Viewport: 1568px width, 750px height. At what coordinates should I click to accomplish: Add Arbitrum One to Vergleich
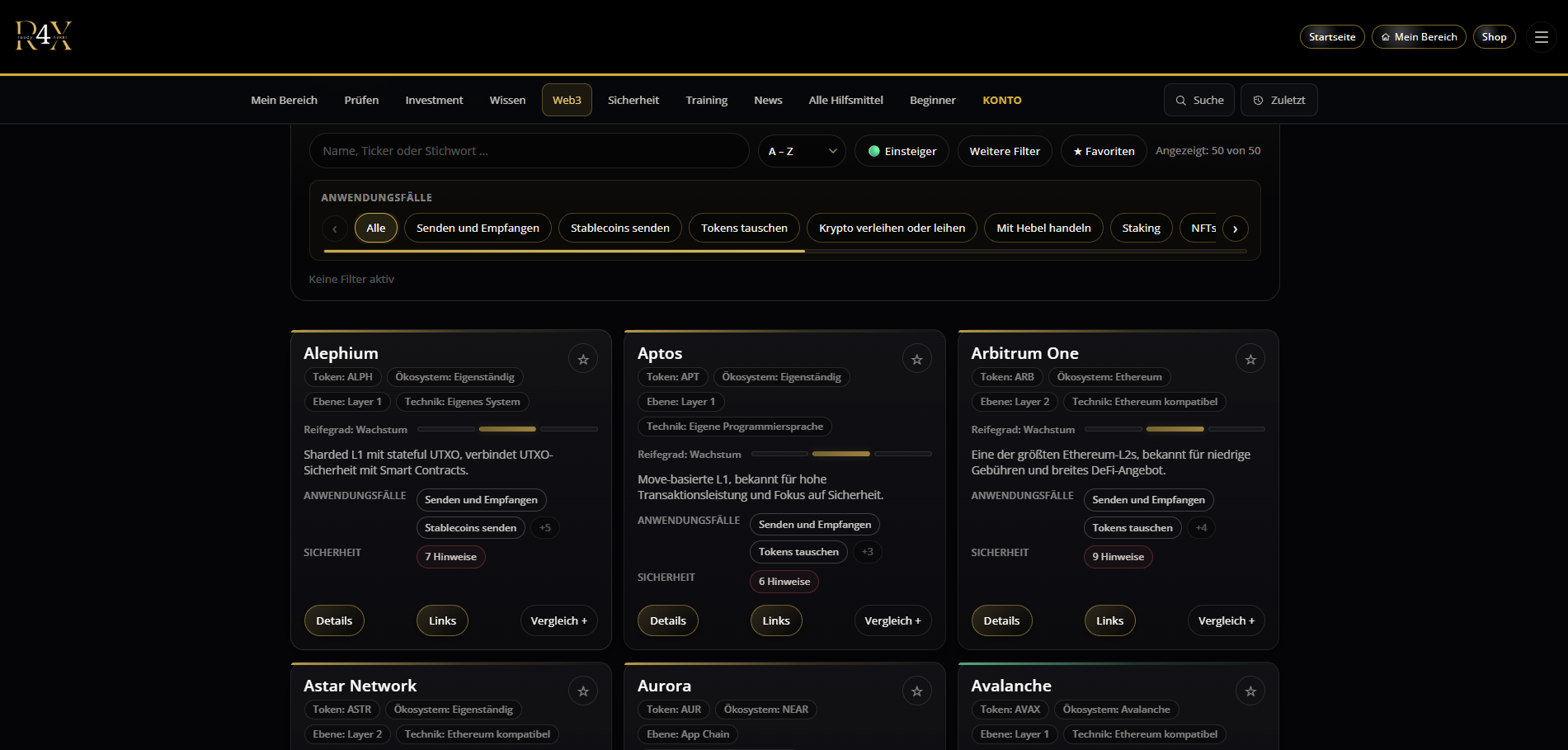[x=1226, y=620]
